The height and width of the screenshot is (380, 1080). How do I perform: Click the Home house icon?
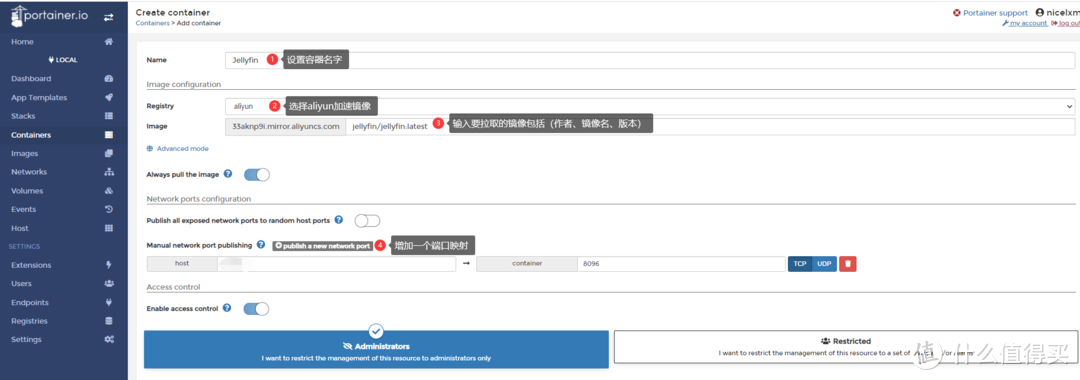(x=109, y=41)
